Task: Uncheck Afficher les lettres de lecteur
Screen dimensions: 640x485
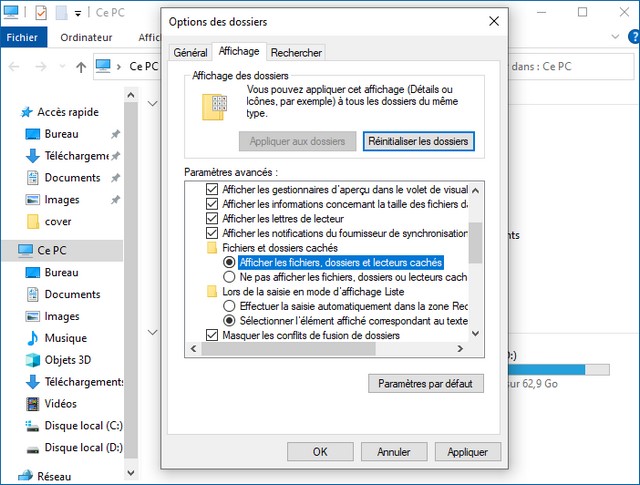Action: pos(211,218)
